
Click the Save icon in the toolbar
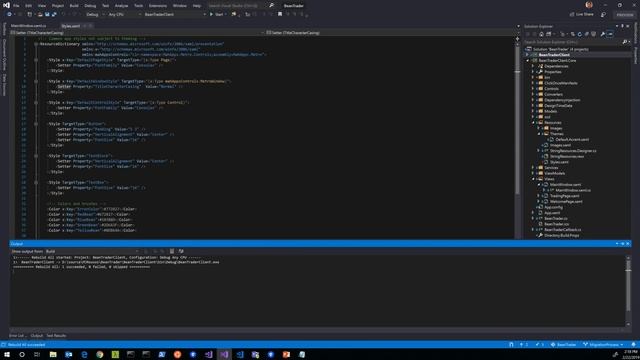47,14
